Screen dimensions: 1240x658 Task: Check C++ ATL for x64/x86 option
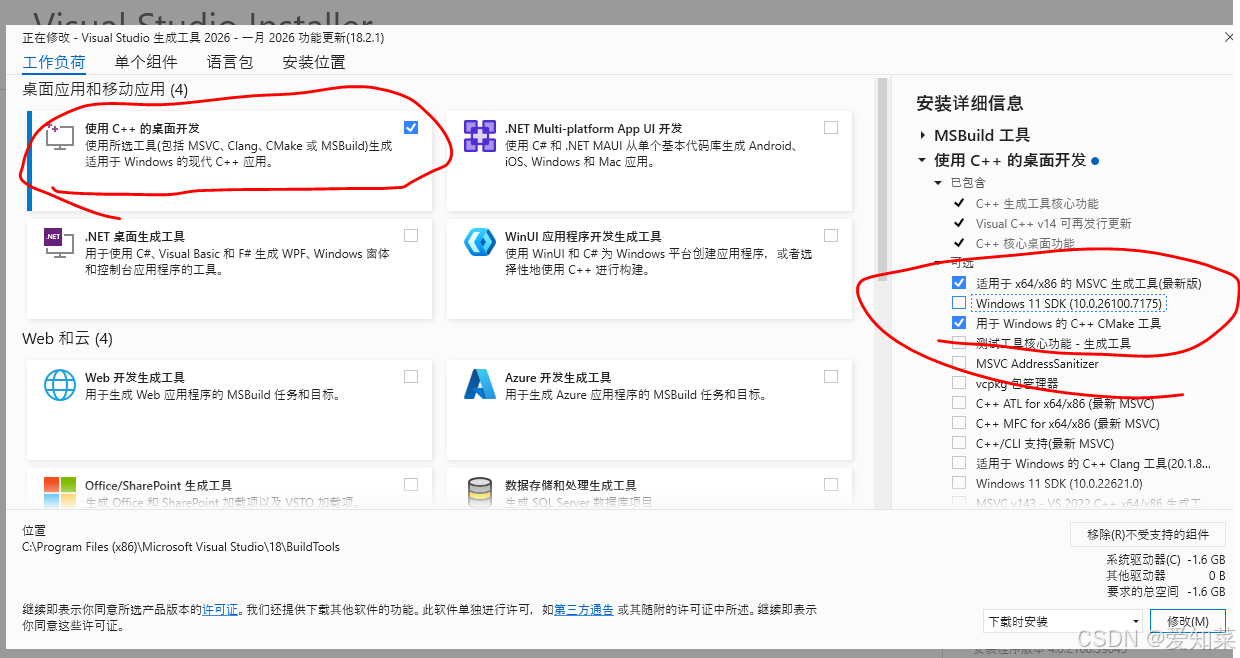(959, 403)
